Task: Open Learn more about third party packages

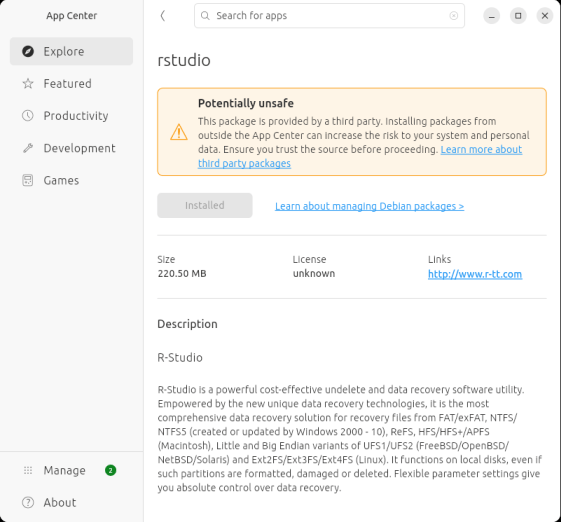Action: click(x=360, y=156)
